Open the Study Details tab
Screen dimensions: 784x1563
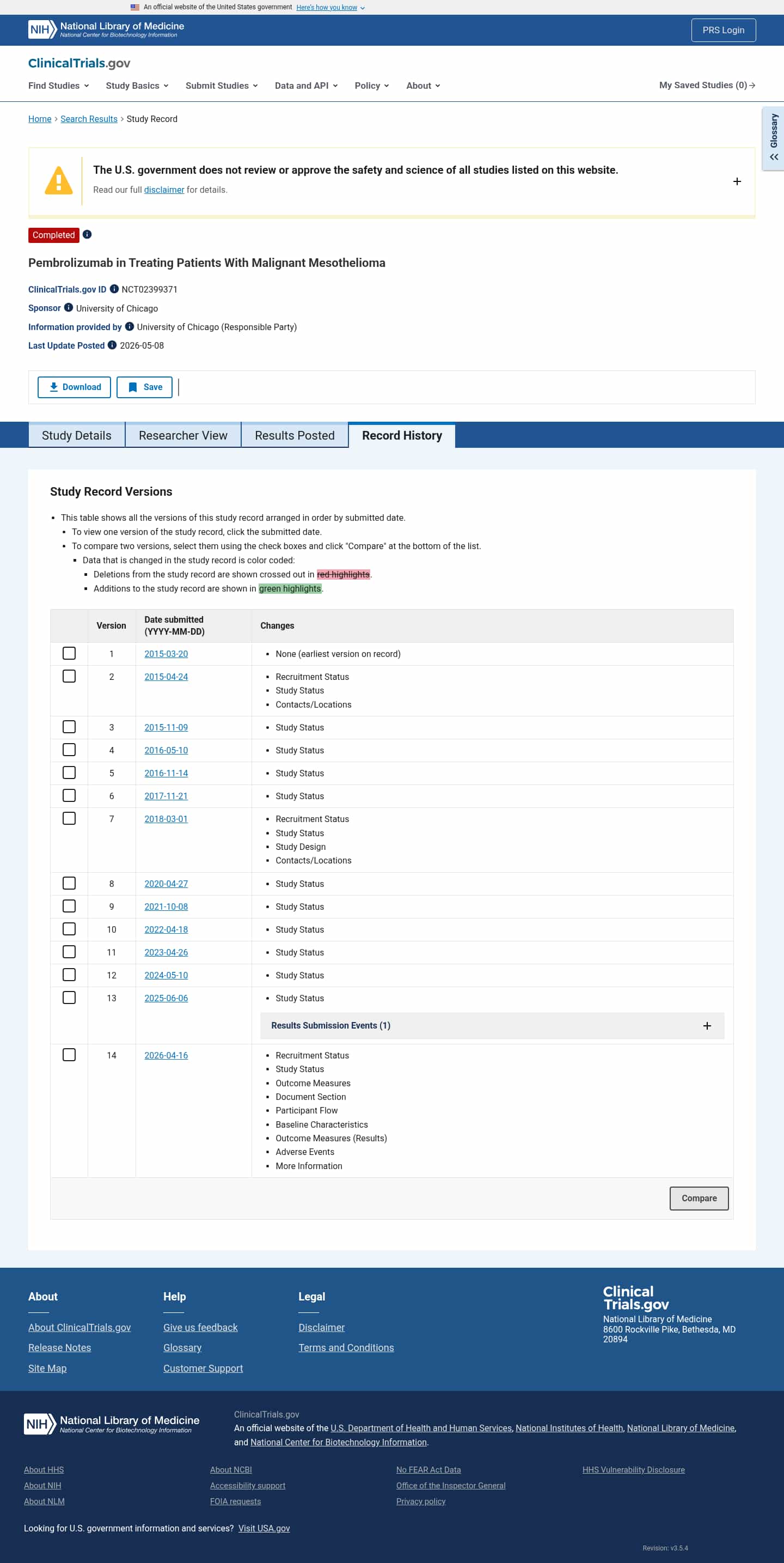click(x=76, y=436)
